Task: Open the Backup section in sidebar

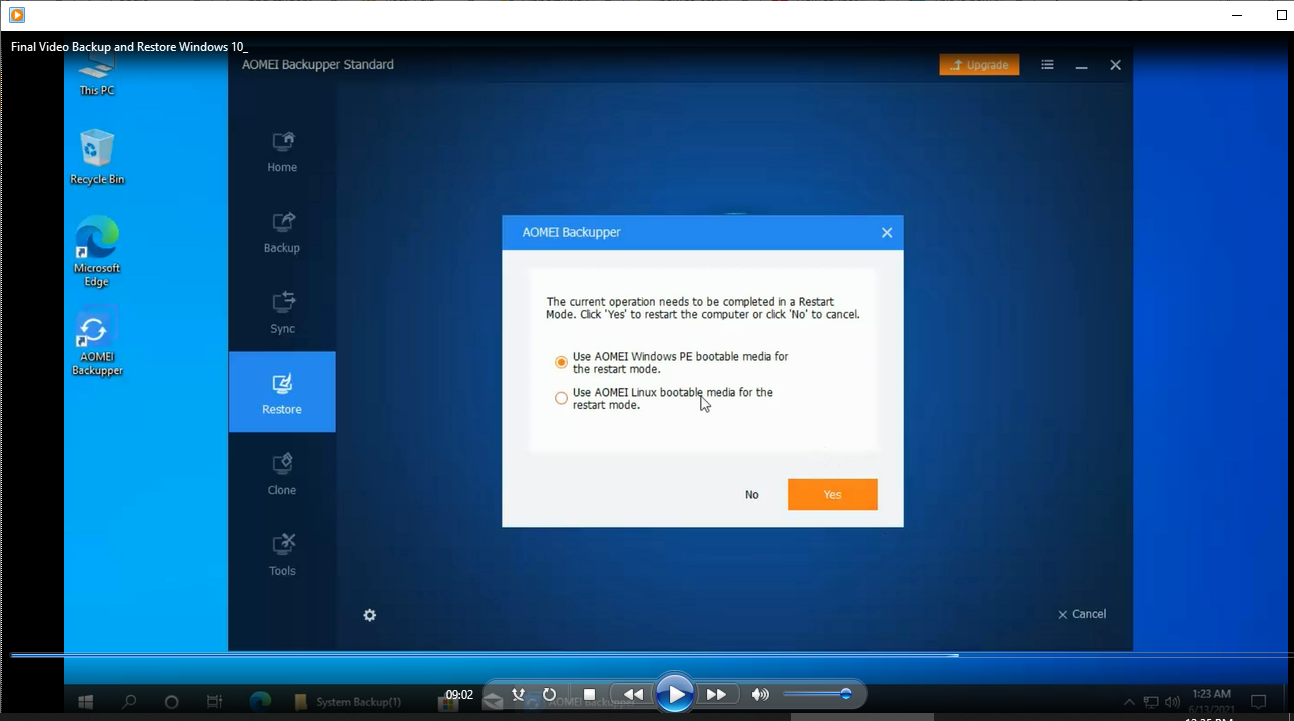Action: pos(282,231)
